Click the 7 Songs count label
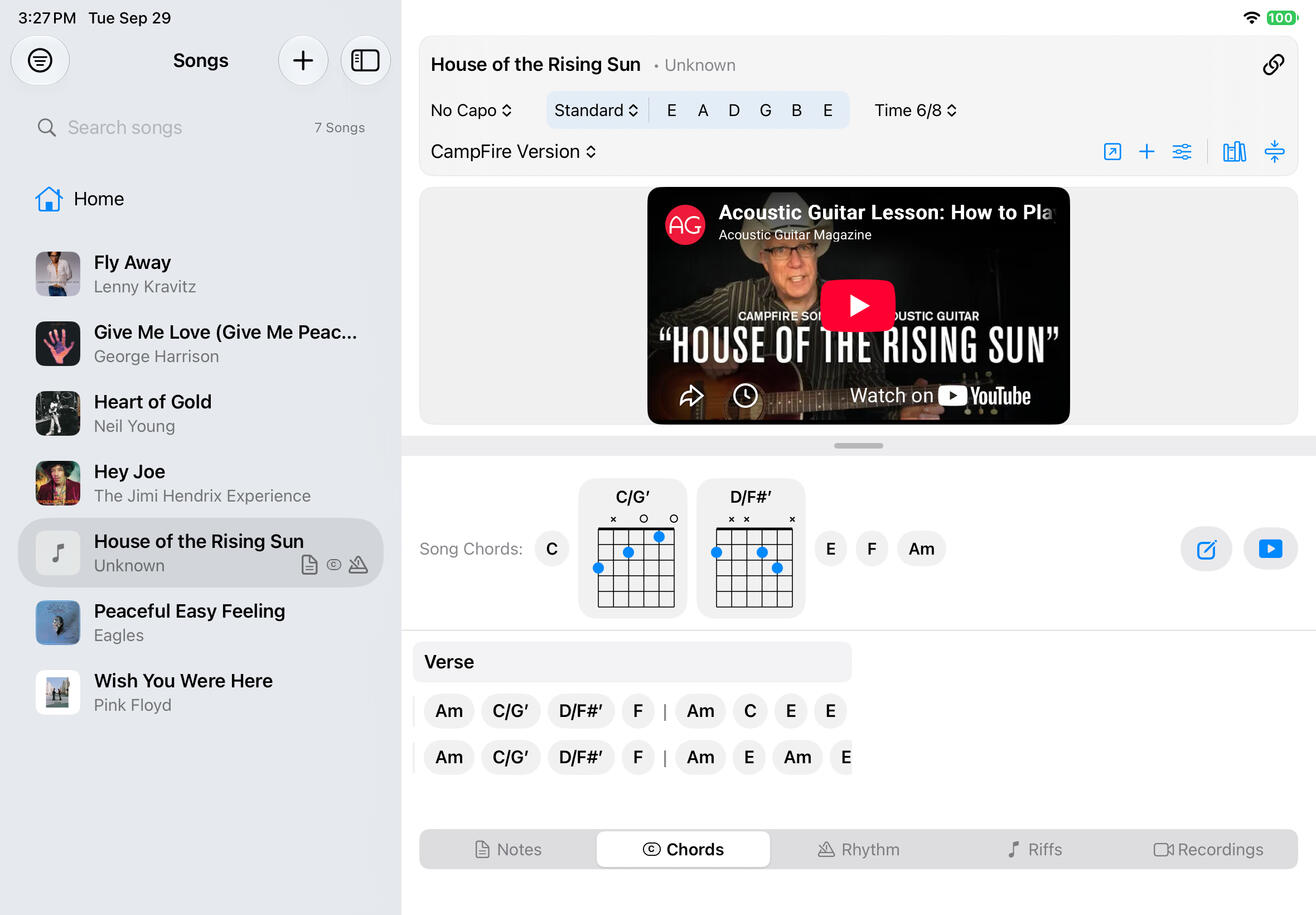Image resolution: width=1316 pixels, height=915 pixels. [340, 128]
